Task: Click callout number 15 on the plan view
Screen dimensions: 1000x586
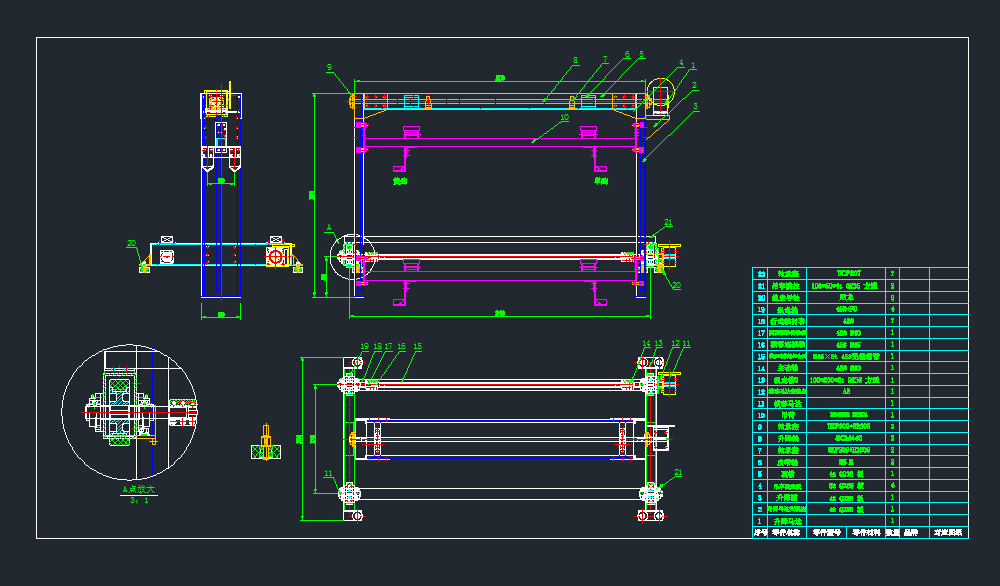Action: [417, 346]
